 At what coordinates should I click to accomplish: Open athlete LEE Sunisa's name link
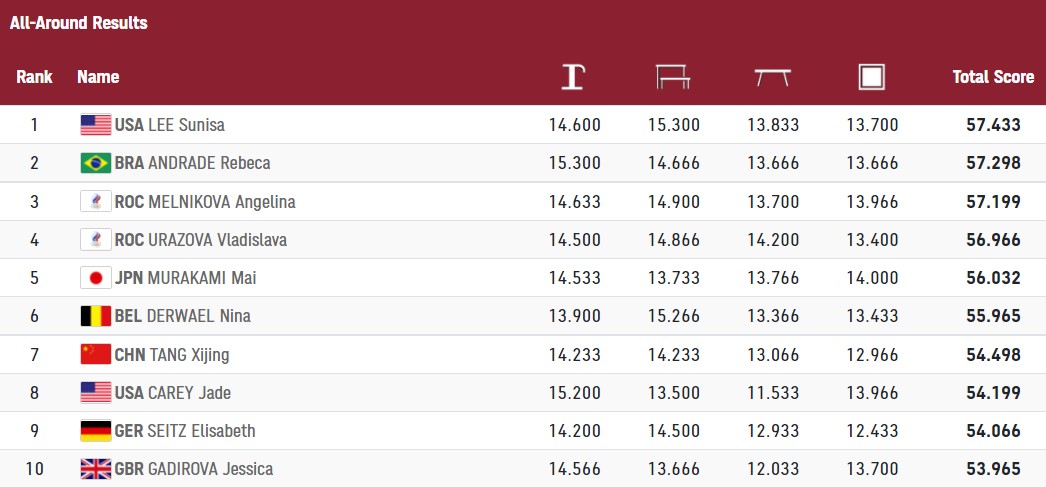coord(186,125)
